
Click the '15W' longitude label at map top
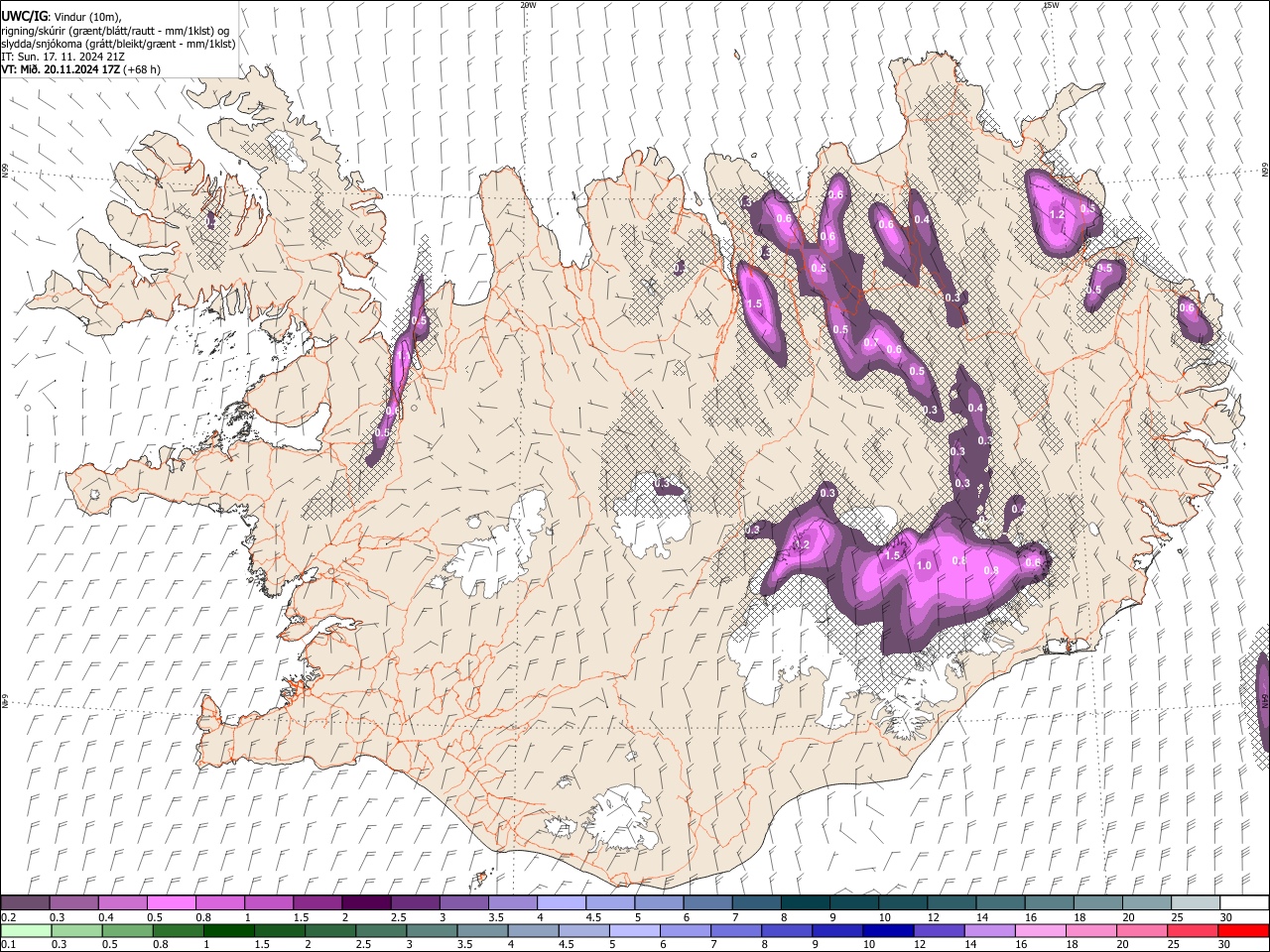(x=1051, y=5)
